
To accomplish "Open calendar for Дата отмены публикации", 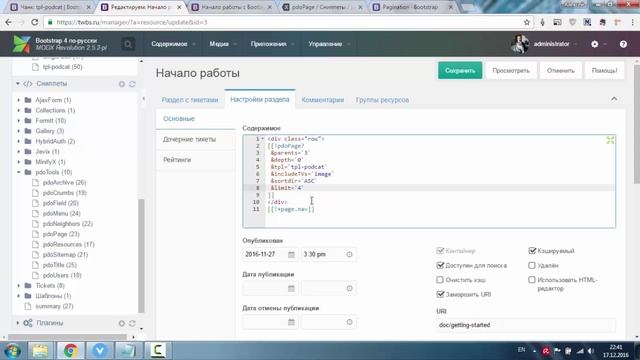I will (x=291, y=322).
